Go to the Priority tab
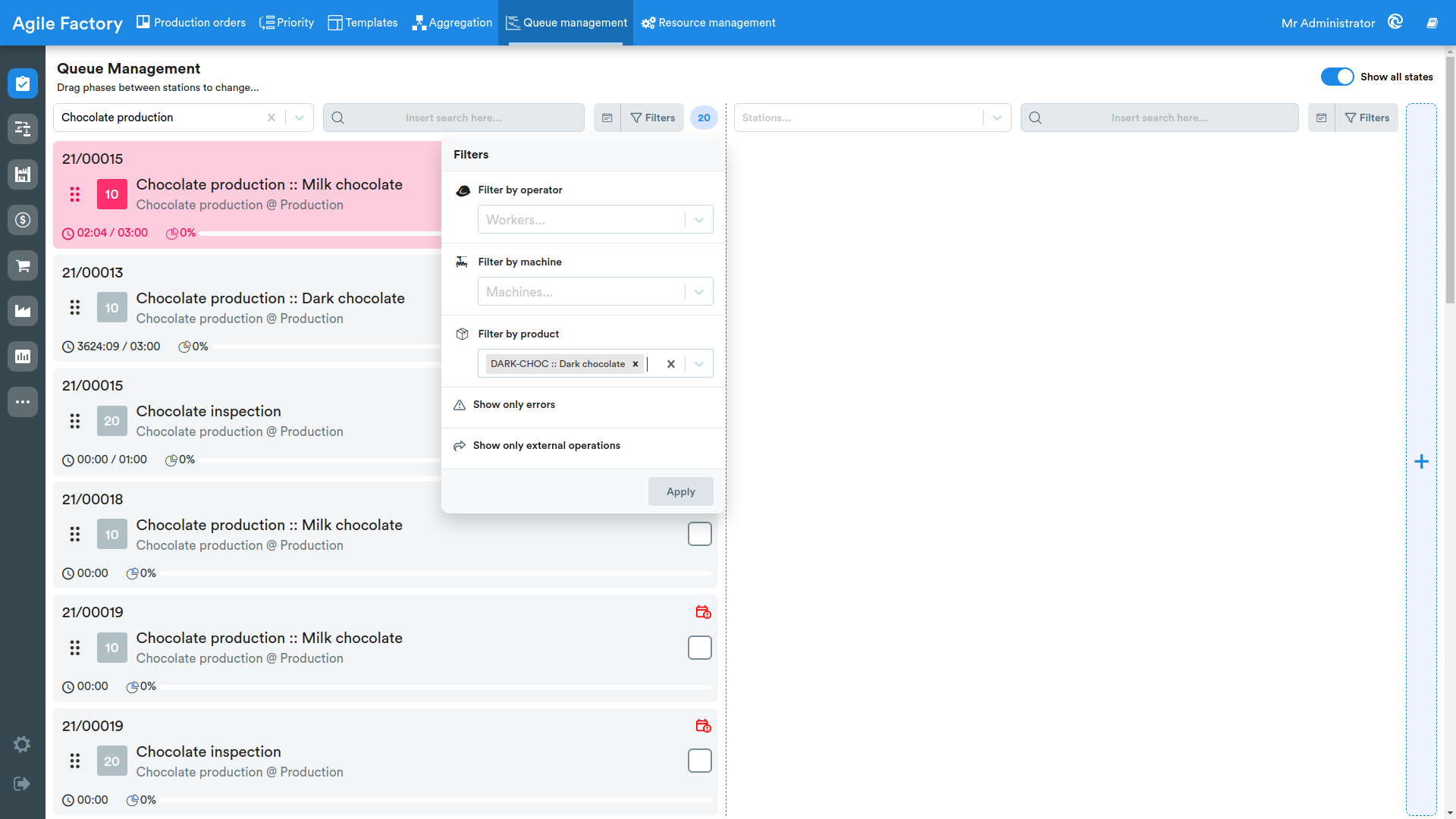1456x819 pixels. tap(287, 23)
